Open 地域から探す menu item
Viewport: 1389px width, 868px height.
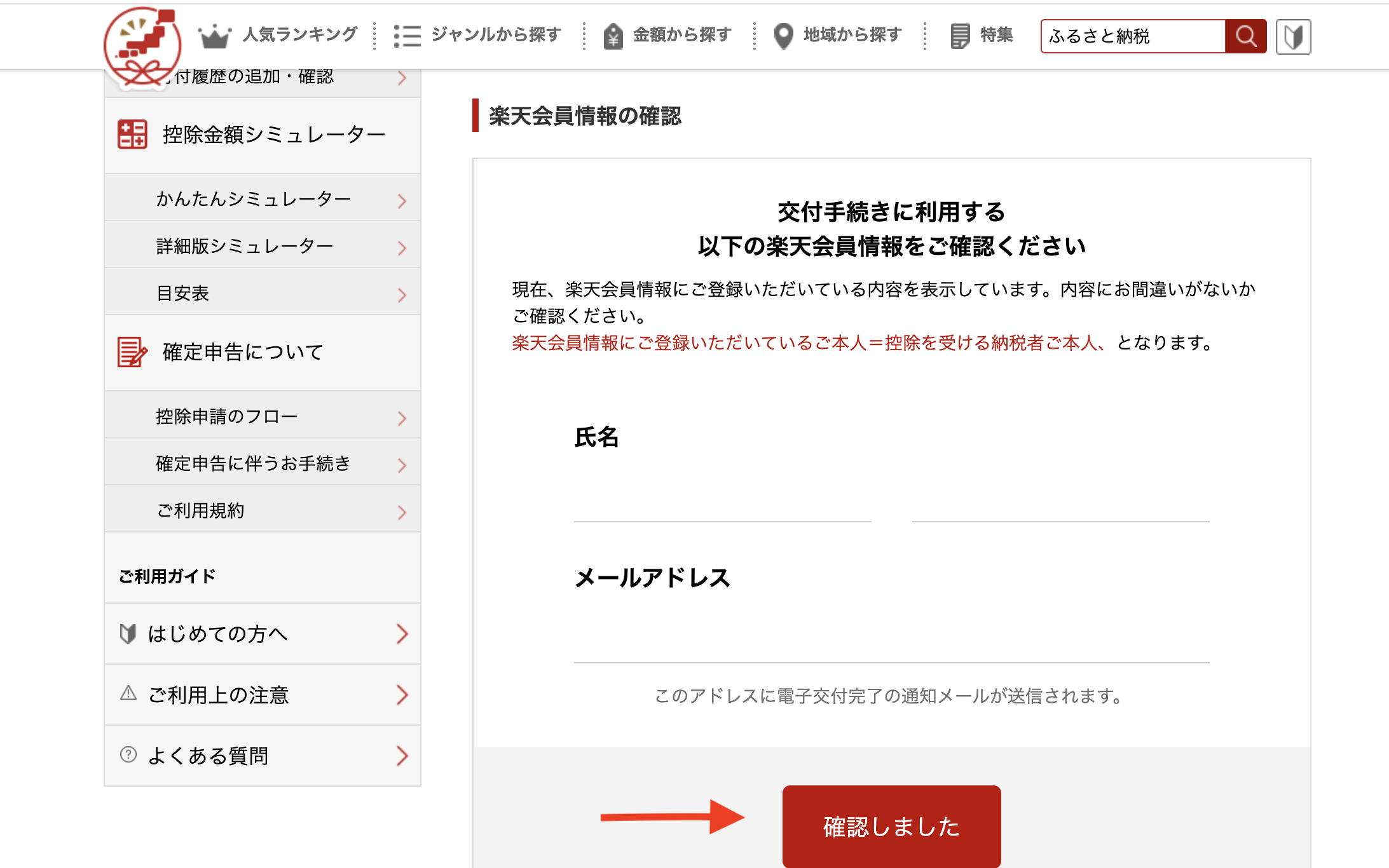pos(852,34)
